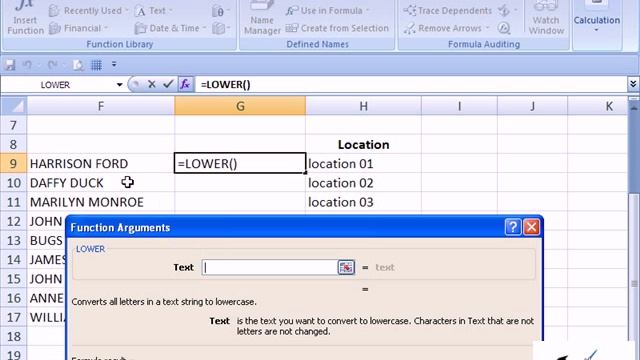This screenshot has height=360, width=640.
Task: Click the grid table icon in quick toolbar
Action: pyautogui.click(x=96, y=65)
